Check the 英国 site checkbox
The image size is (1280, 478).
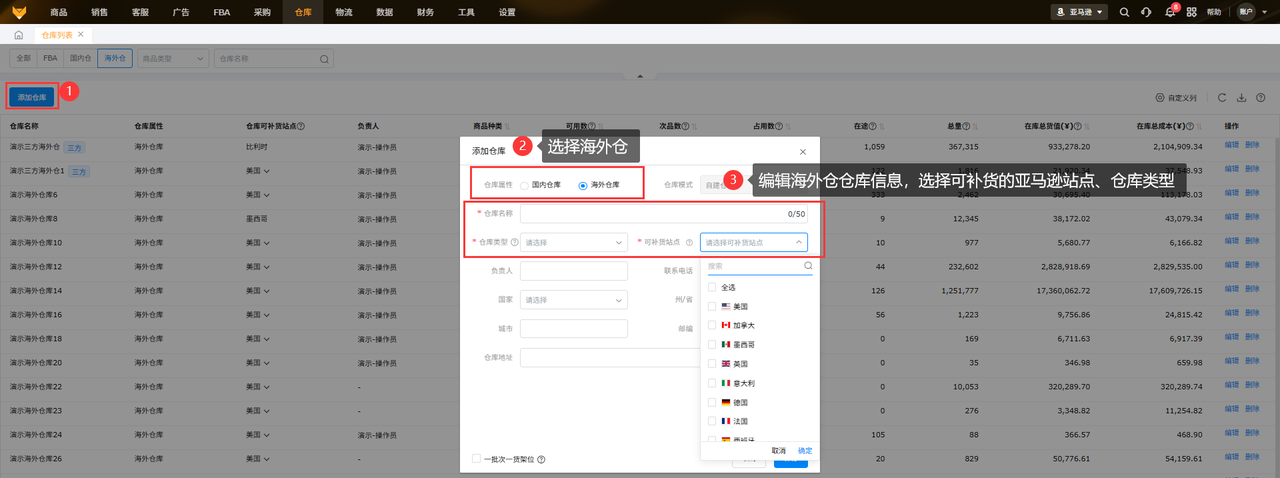(x=712, y=363)
